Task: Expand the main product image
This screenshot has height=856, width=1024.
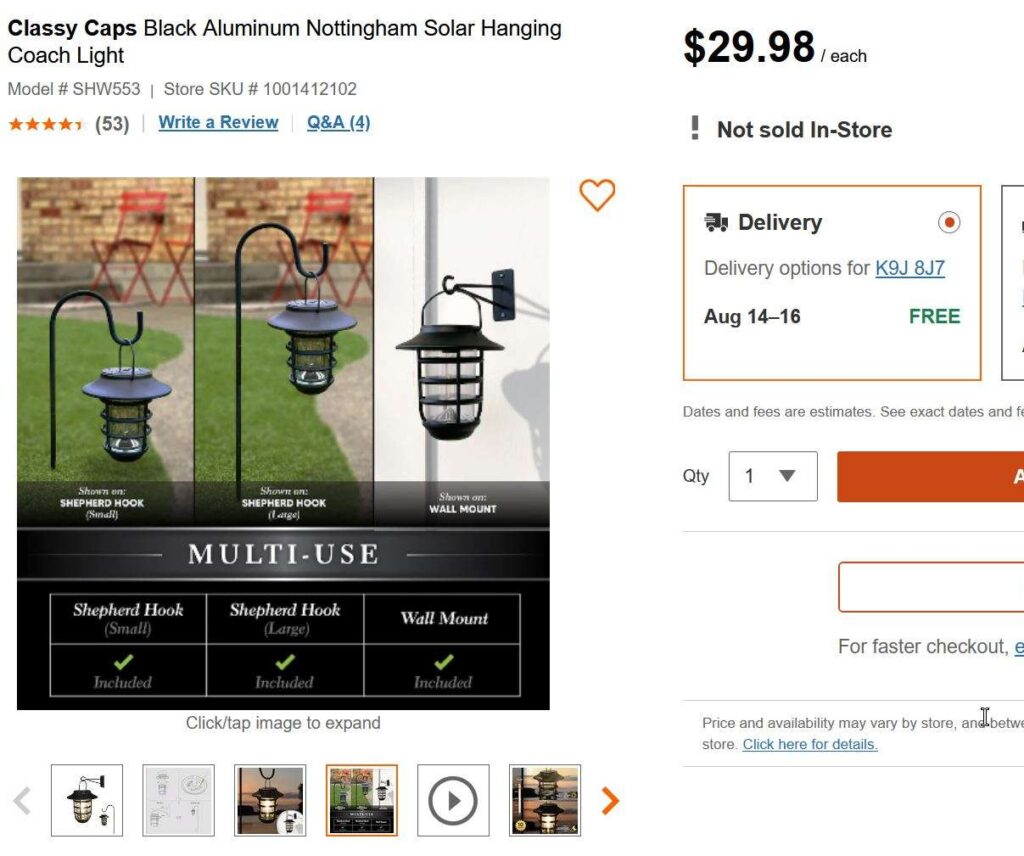Action: tap(283, 443)
